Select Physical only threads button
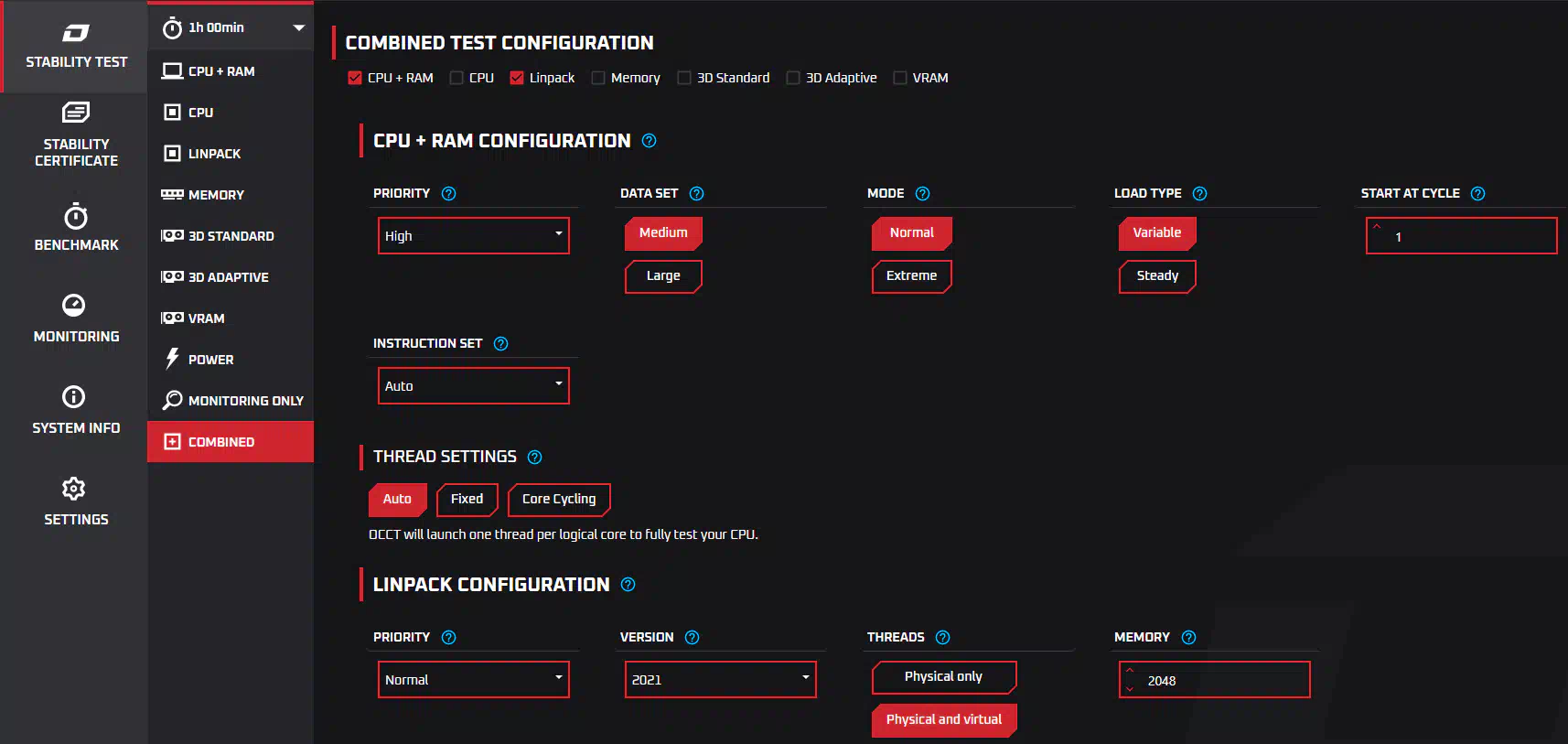 pos(943,677)
